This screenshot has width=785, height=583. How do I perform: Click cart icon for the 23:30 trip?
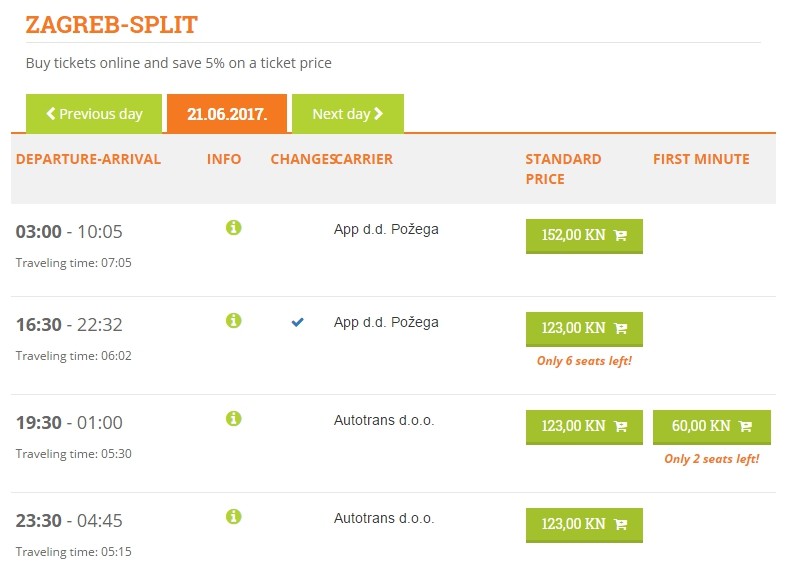point(620,524)
